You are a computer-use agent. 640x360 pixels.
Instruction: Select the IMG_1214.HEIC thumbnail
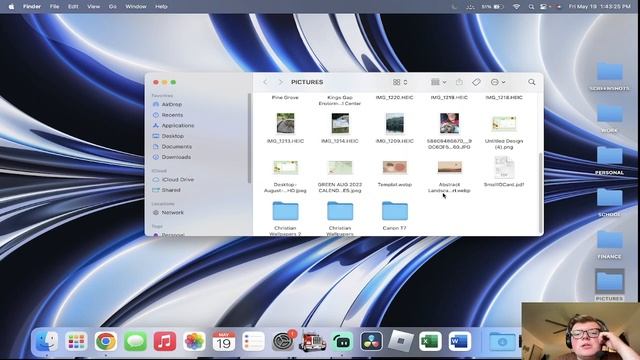pyautogui.click(x=340, y=123)
